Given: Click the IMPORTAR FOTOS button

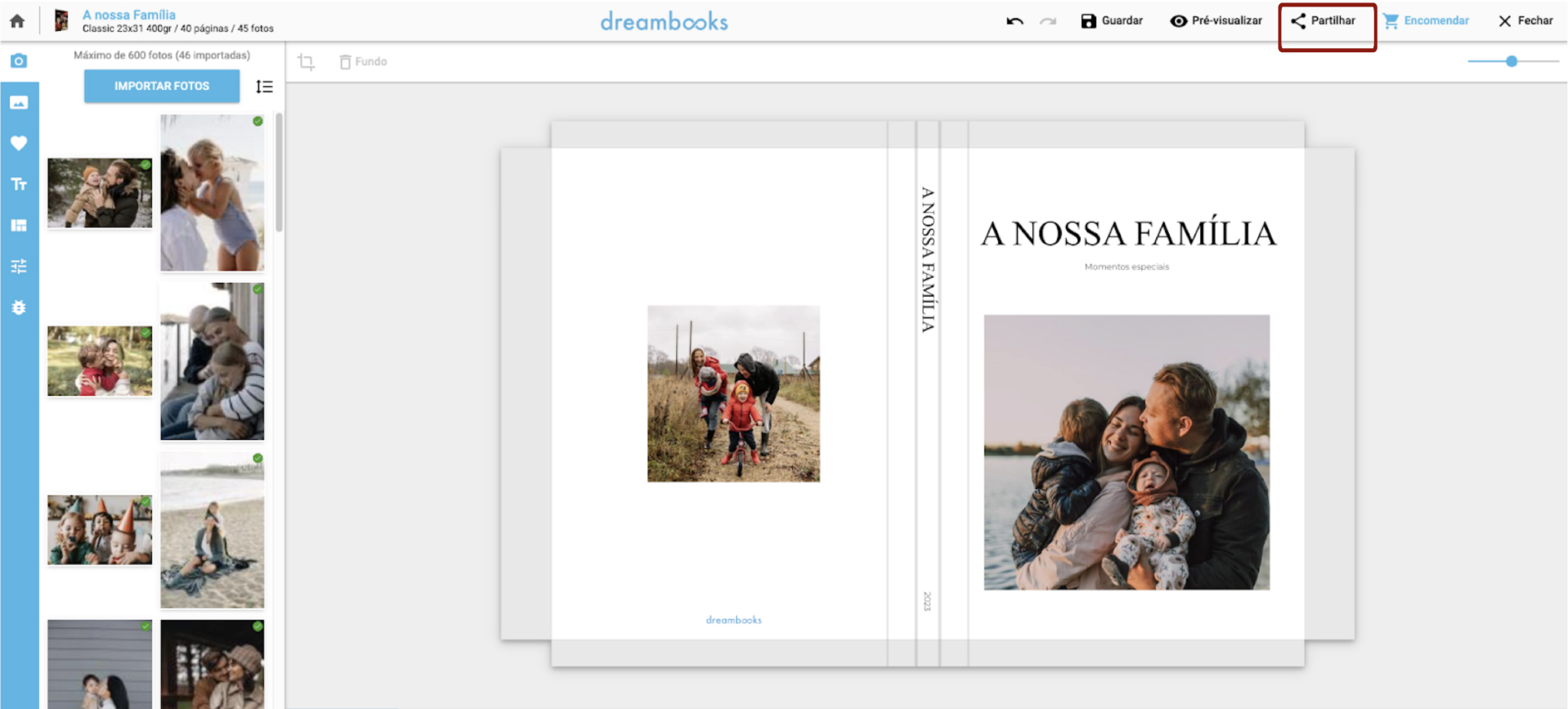Looking at the screenshot, I should tap(162, 86).
